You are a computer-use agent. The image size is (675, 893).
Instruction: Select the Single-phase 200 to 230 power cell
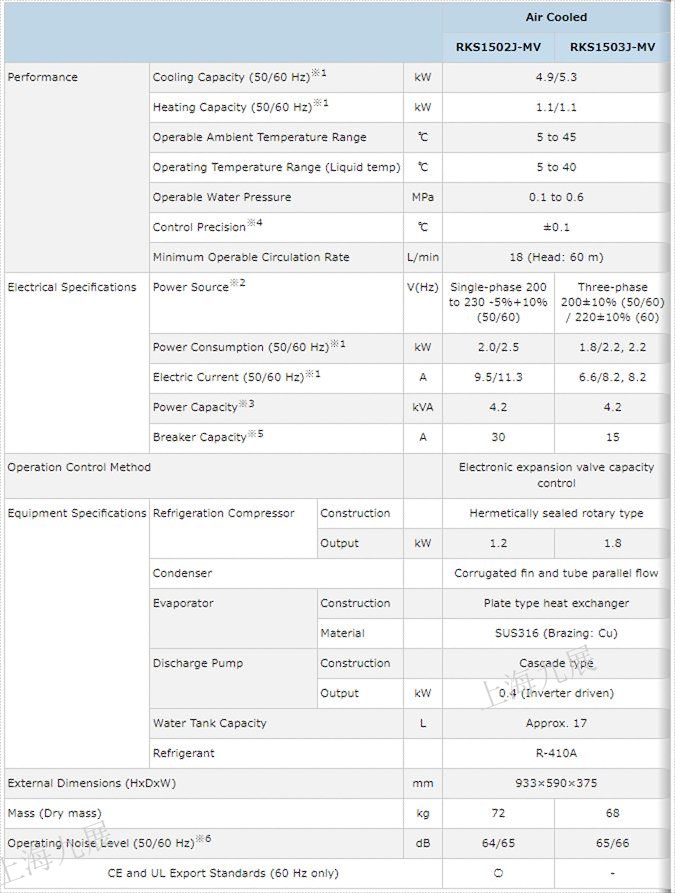(498, 301)
